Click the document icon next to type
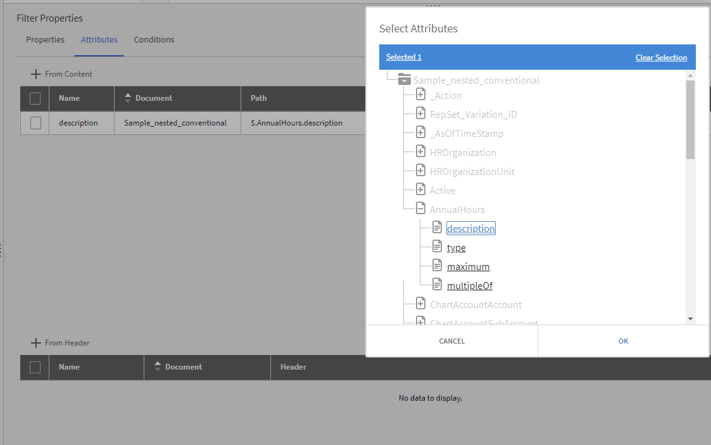 pyautogui.click(x=437, y=247)
